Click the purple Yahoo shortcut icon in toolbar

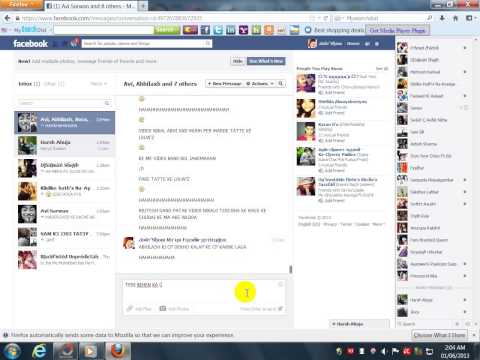pyautogui.click(x=244, y=30)
